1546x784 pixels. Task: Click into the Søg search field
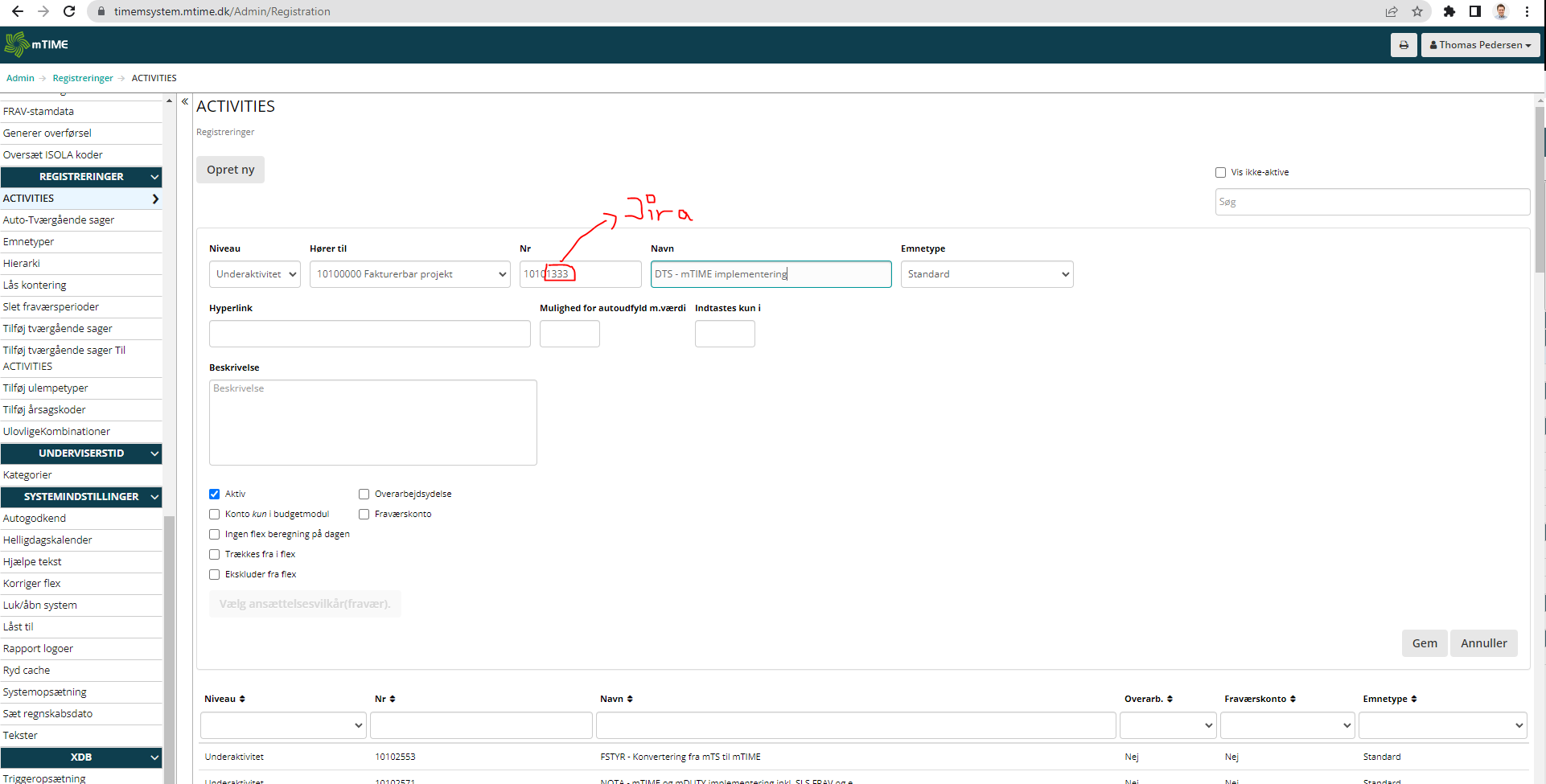click(1371, 202)
